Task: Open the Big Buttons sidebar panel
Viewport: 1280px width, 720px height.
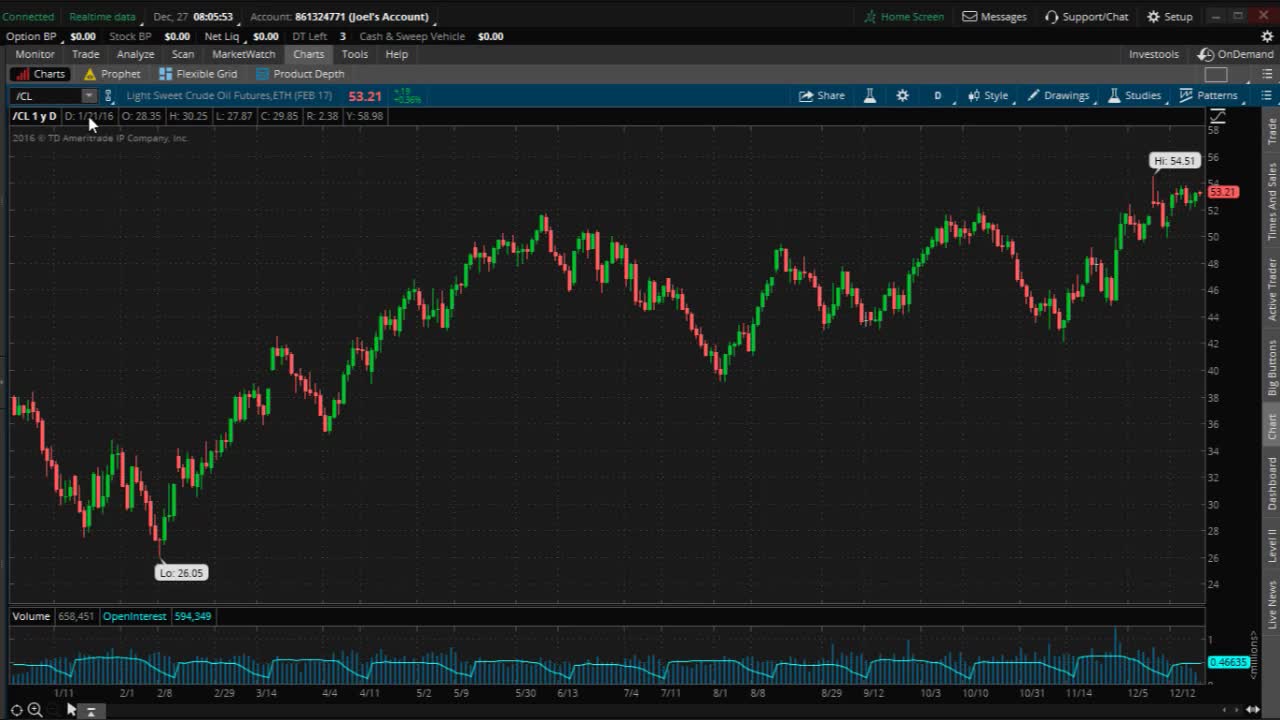Action: pyautogui.click(x=1272, y=367)
